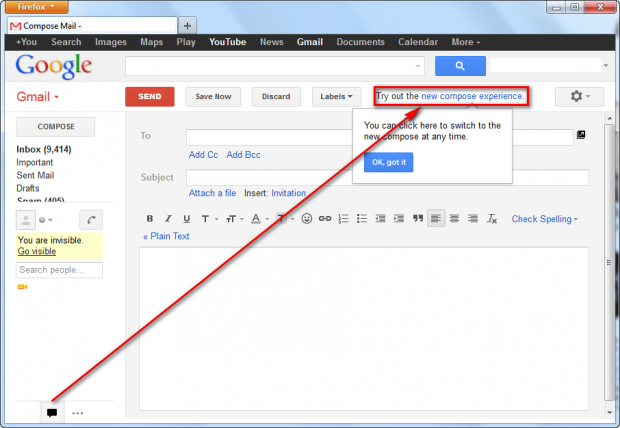Click Save Now button

tap(213, 97)
